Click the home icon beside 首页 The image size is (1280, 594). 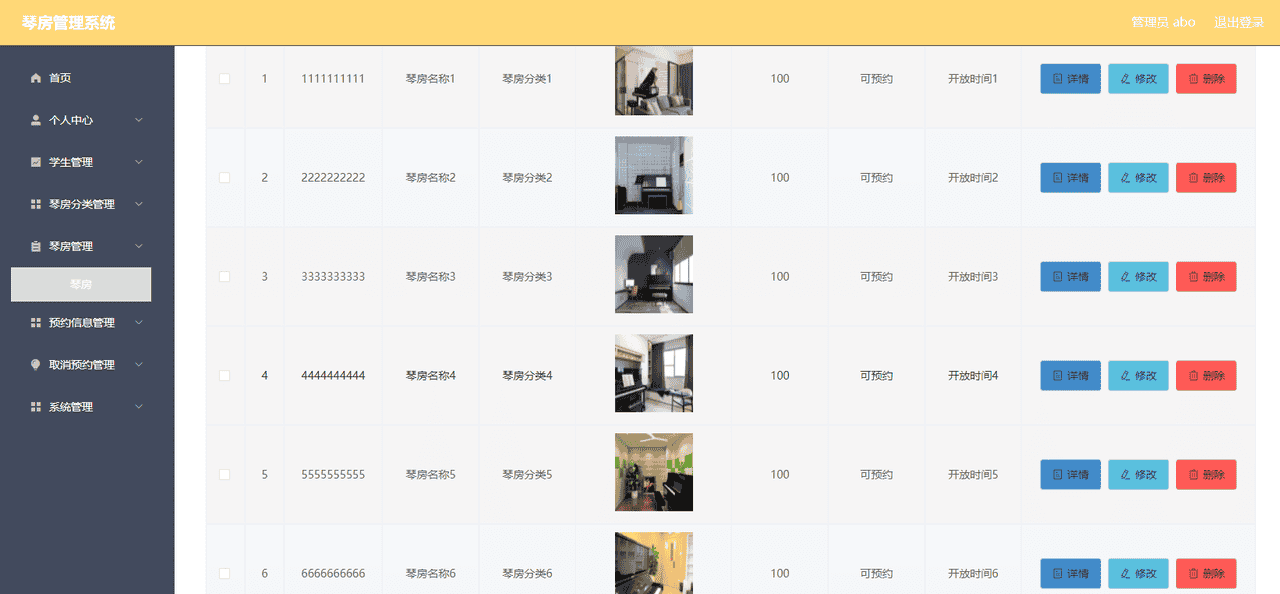click(x=36, y=78)
